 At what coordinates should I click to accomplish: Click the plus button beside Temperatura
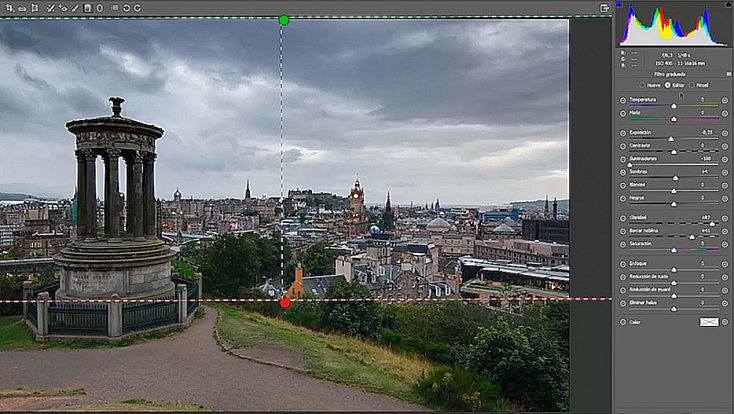[725, 100]
